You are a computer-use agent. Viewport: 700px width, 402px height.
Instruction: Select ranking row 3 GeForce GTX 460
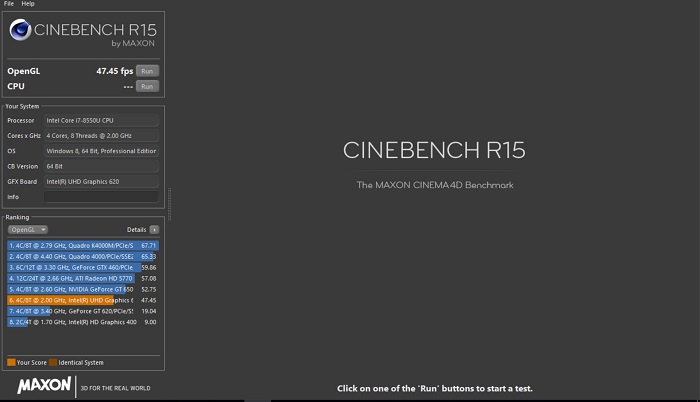click(x=83, y=268)
